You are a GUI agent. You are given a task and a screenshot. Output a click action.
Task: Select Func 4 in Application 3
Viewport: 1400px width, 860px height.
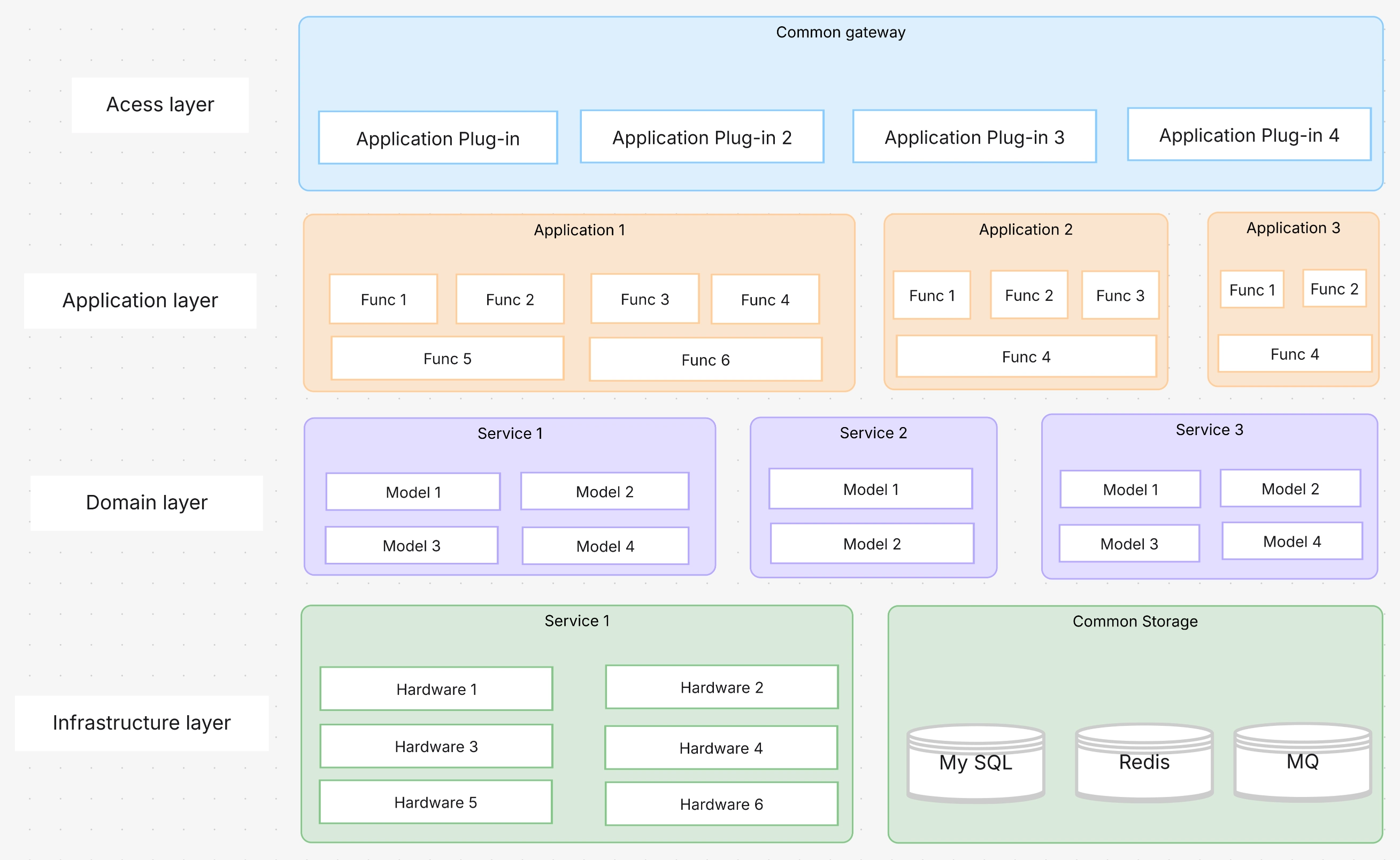click(1294, 354)
